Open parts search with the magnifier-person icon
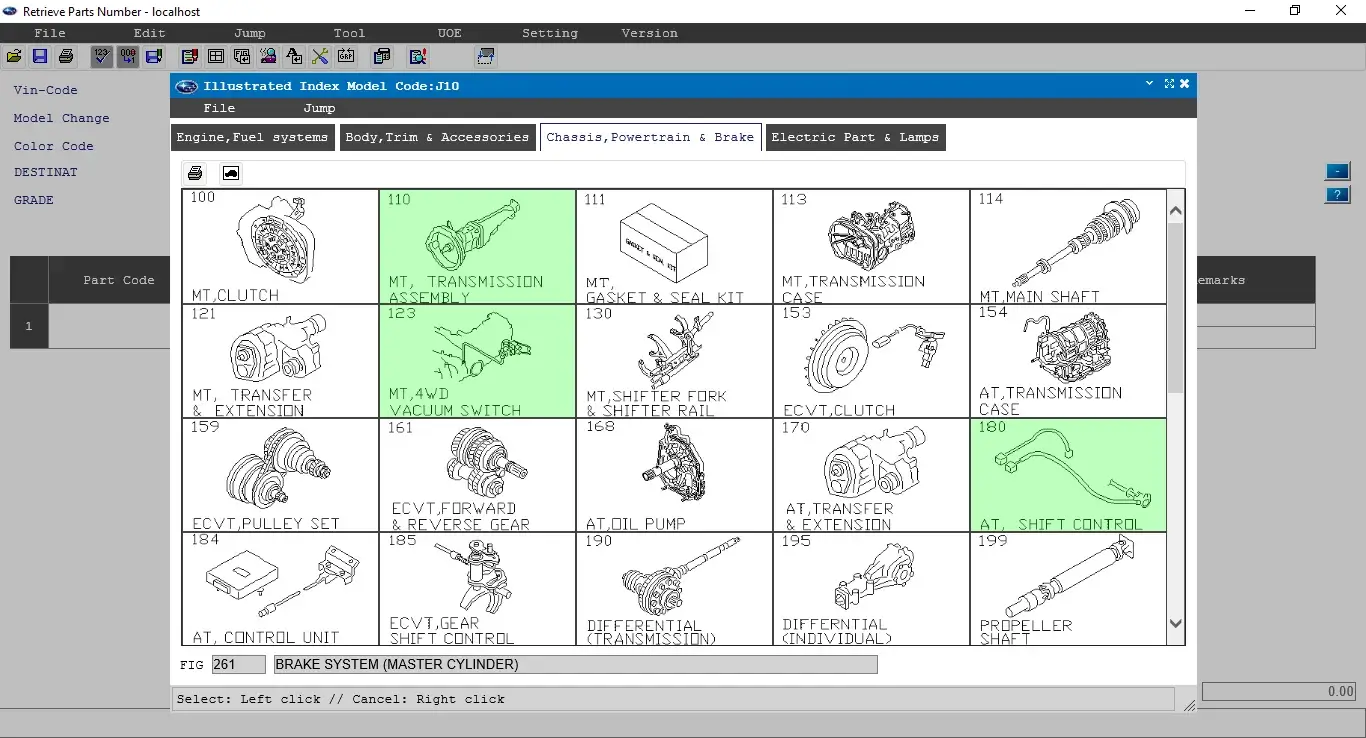This screenshot has height=738, width=1366. (268, 56)
